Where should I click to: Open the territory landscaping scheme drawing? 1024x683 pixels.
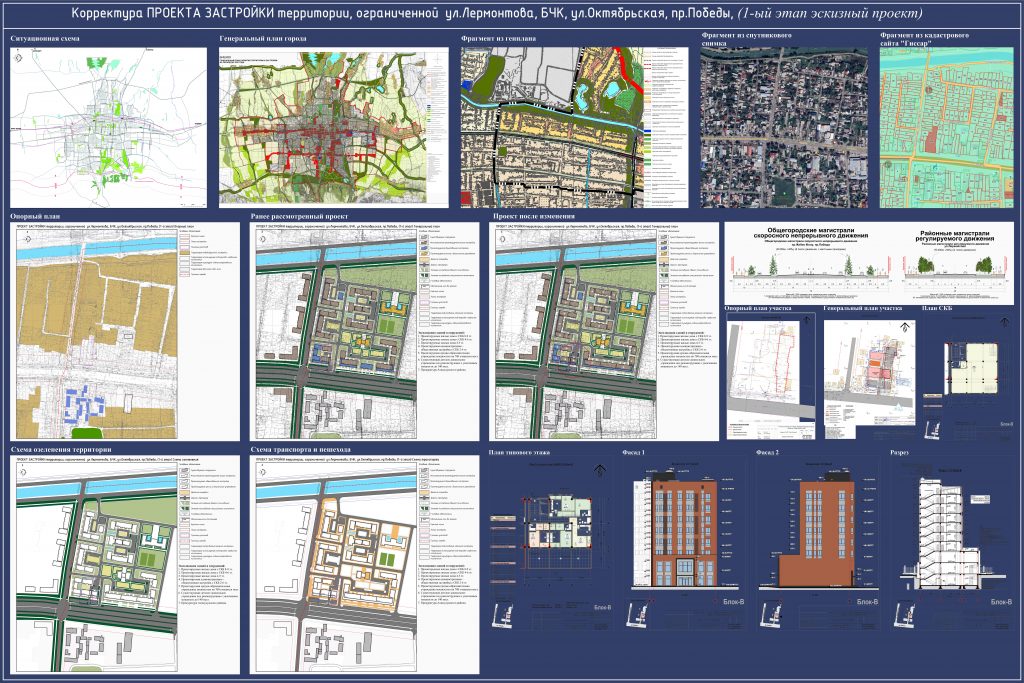(x=125, y=565)
